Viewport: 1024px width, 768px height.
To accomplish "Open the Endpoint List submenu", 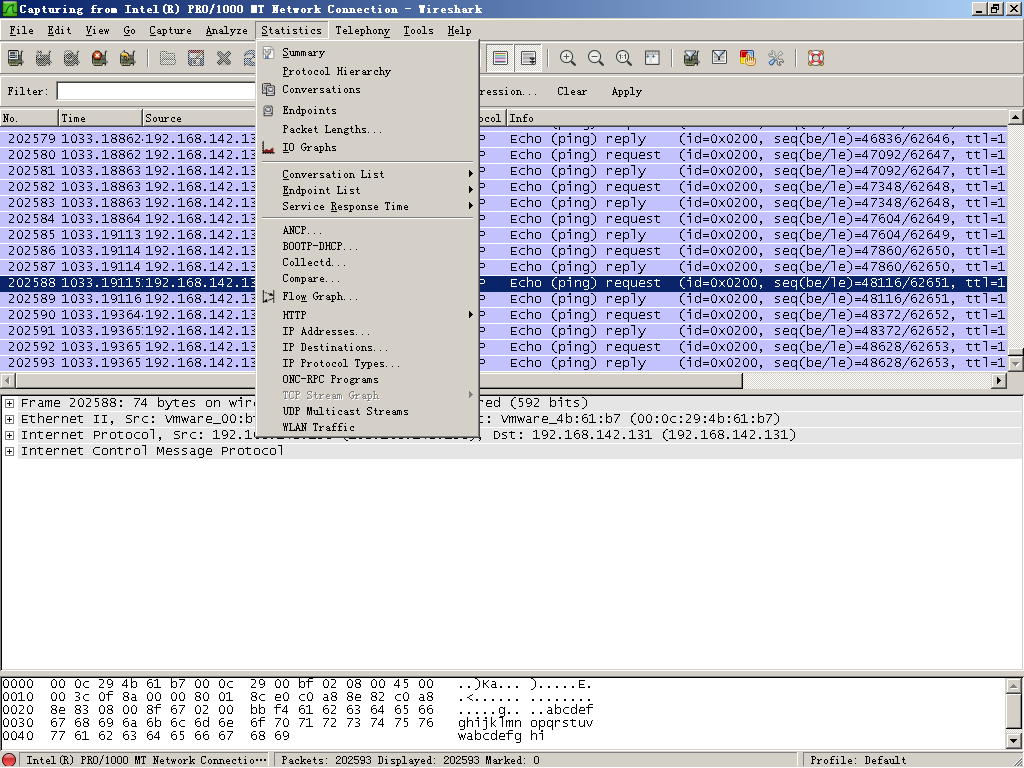I will click(x=368, y=191).
